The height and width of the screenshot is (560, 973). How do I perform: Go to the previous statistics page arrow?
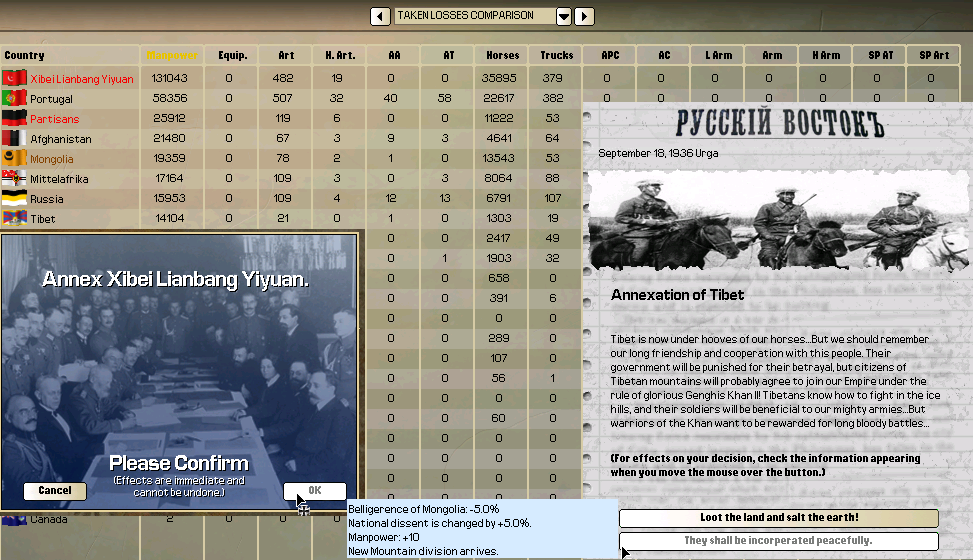[x=380, y=16]
